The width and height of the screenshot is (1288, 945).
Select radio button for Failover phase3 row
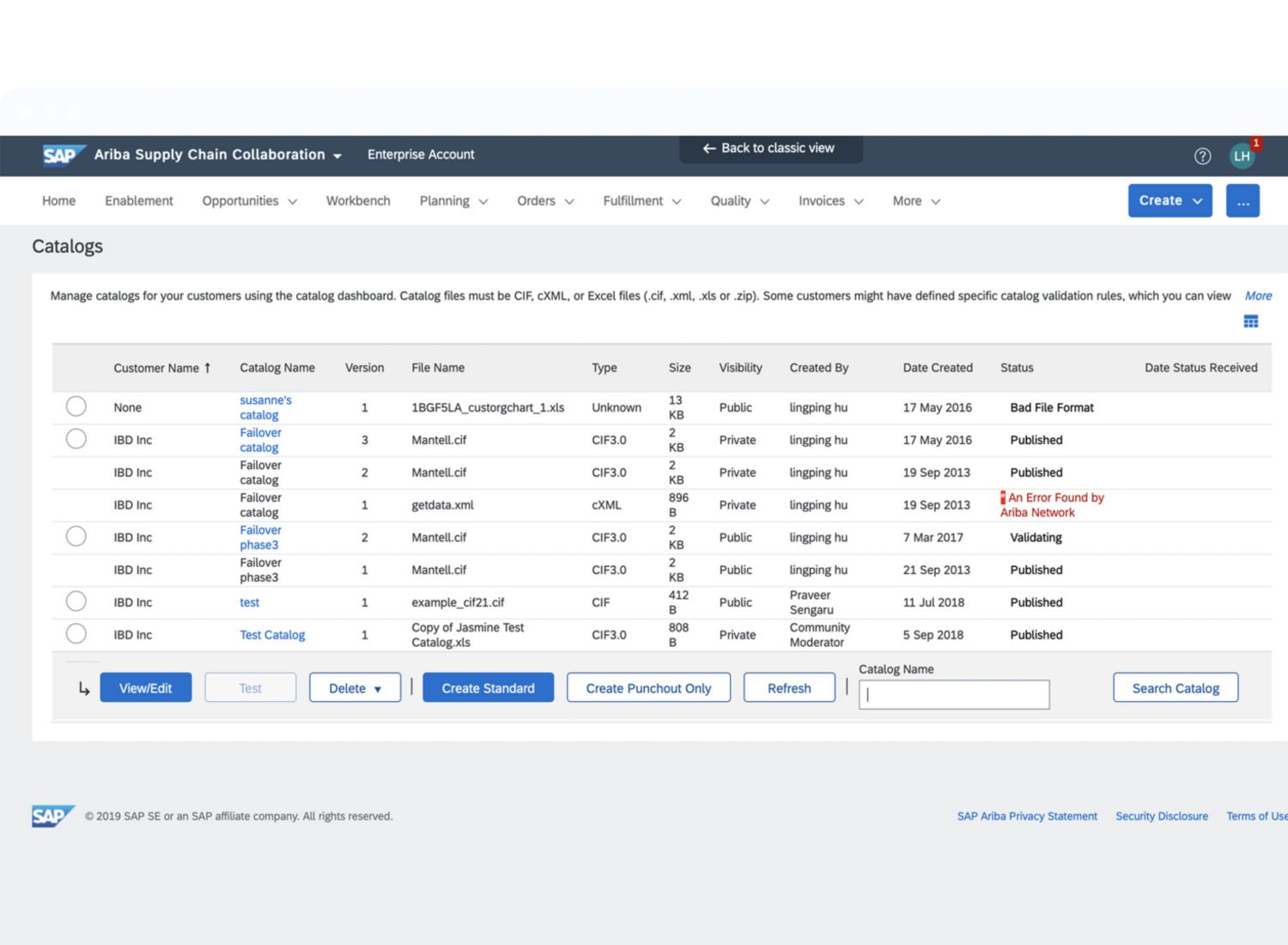[76, 537]
